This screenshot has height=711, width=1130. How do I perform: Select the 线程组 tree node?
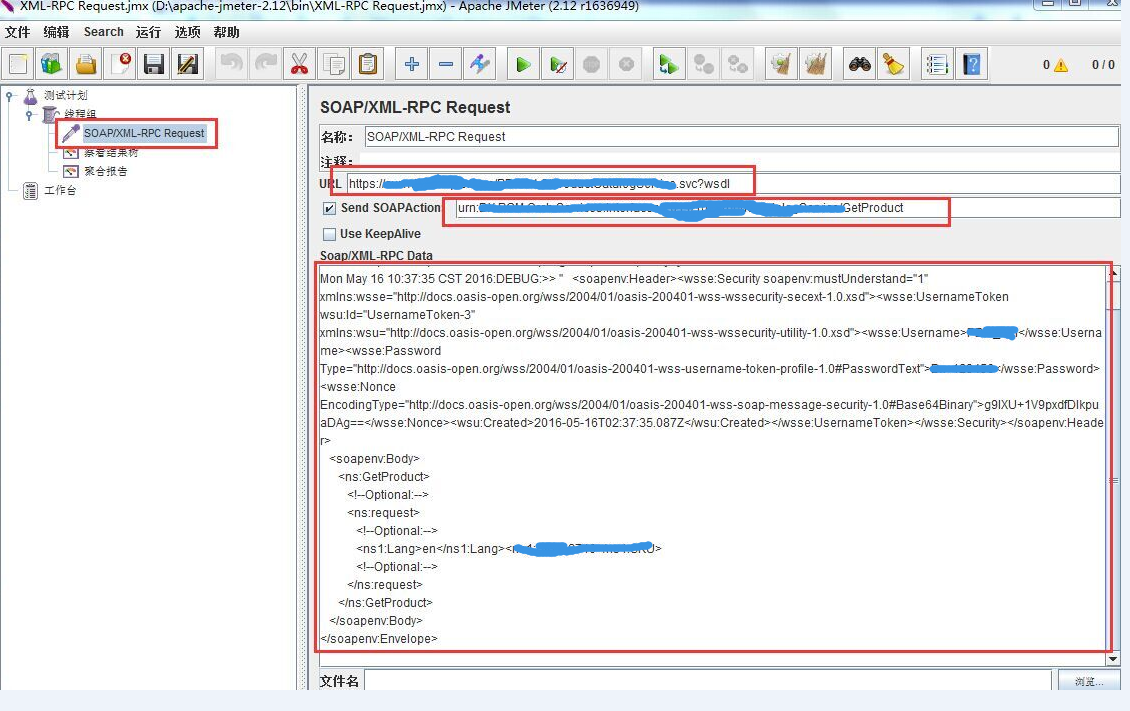tap(79, 114)
